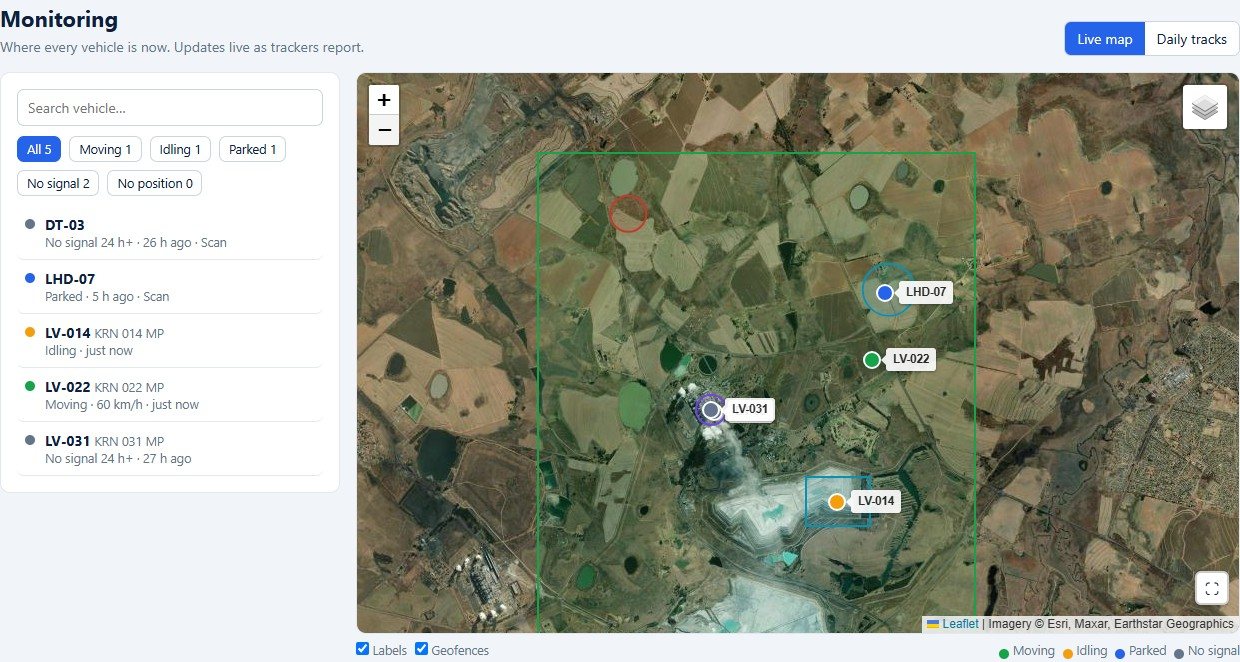Filter vehicles by Moving 1

click(x=106, y=149)
